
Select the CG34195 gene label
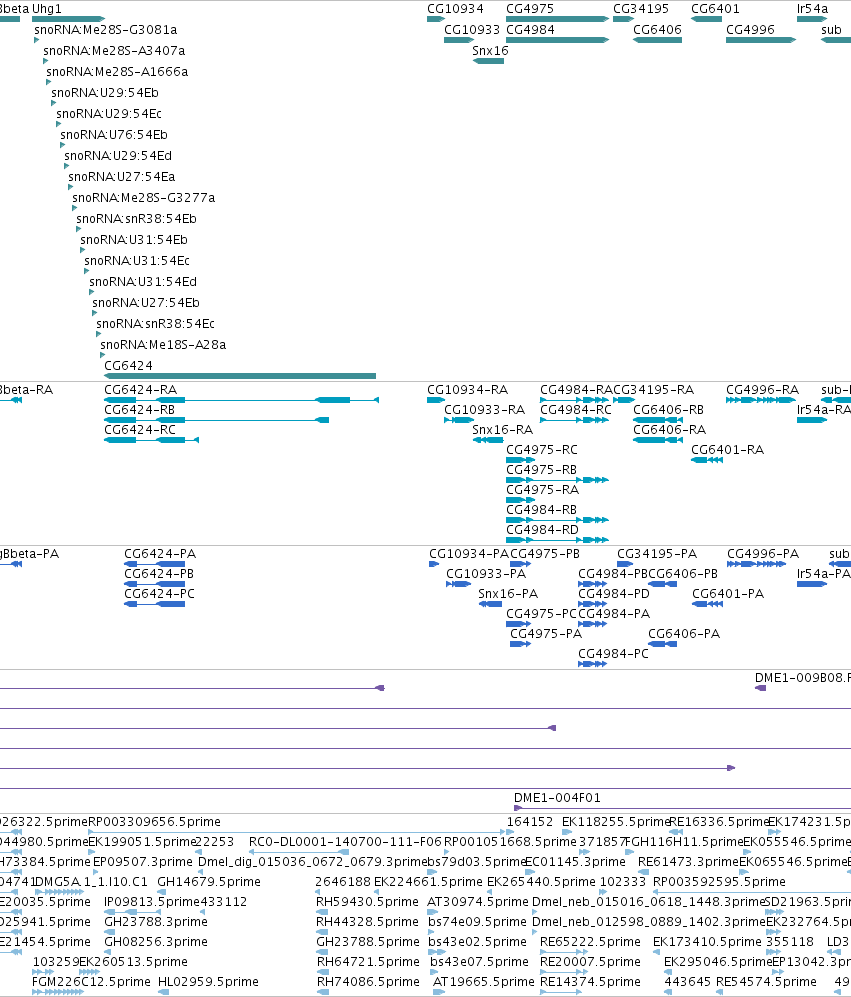[x=641, y=9]
